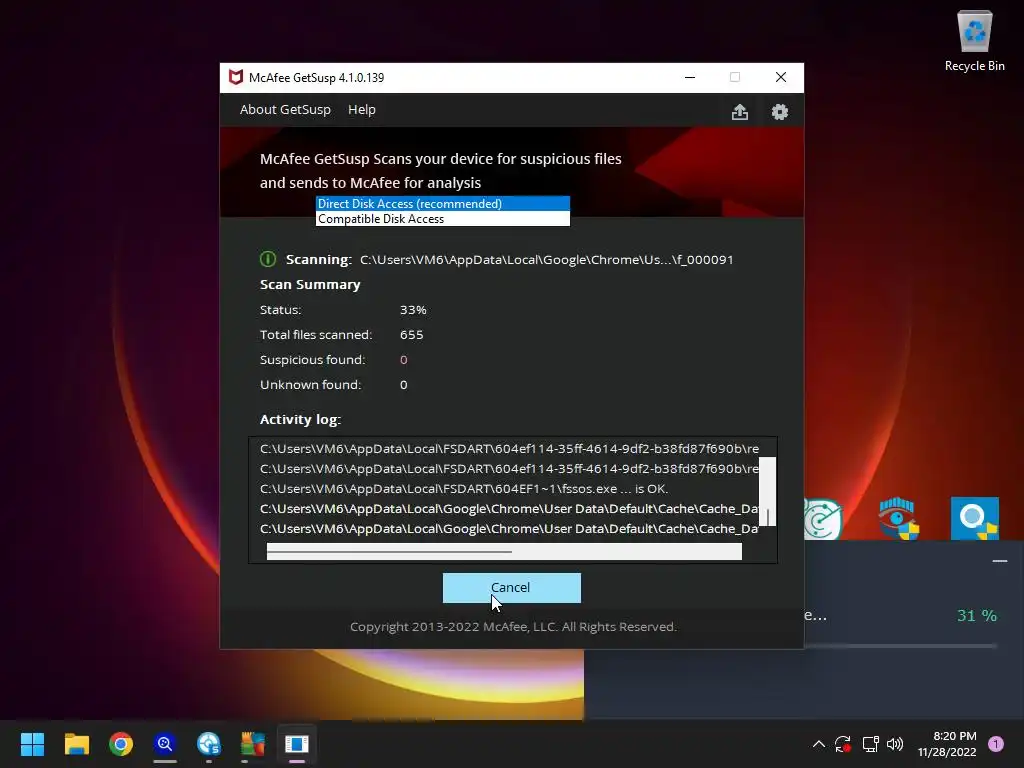The height and width of the screenshot is (768, 1024).
Task: Open File Explorer from taskbar
Action: [x=76, y=744]
